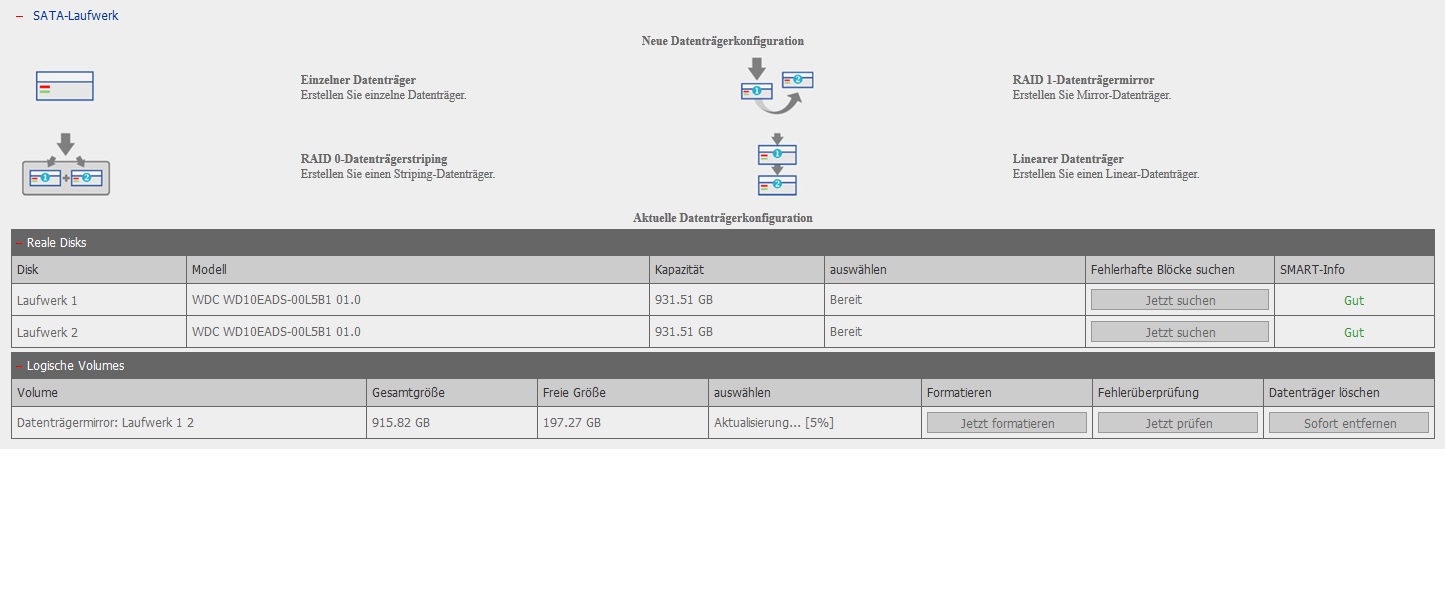Click the Bereit status of Laufwerk 1

[x=846, y=300]
